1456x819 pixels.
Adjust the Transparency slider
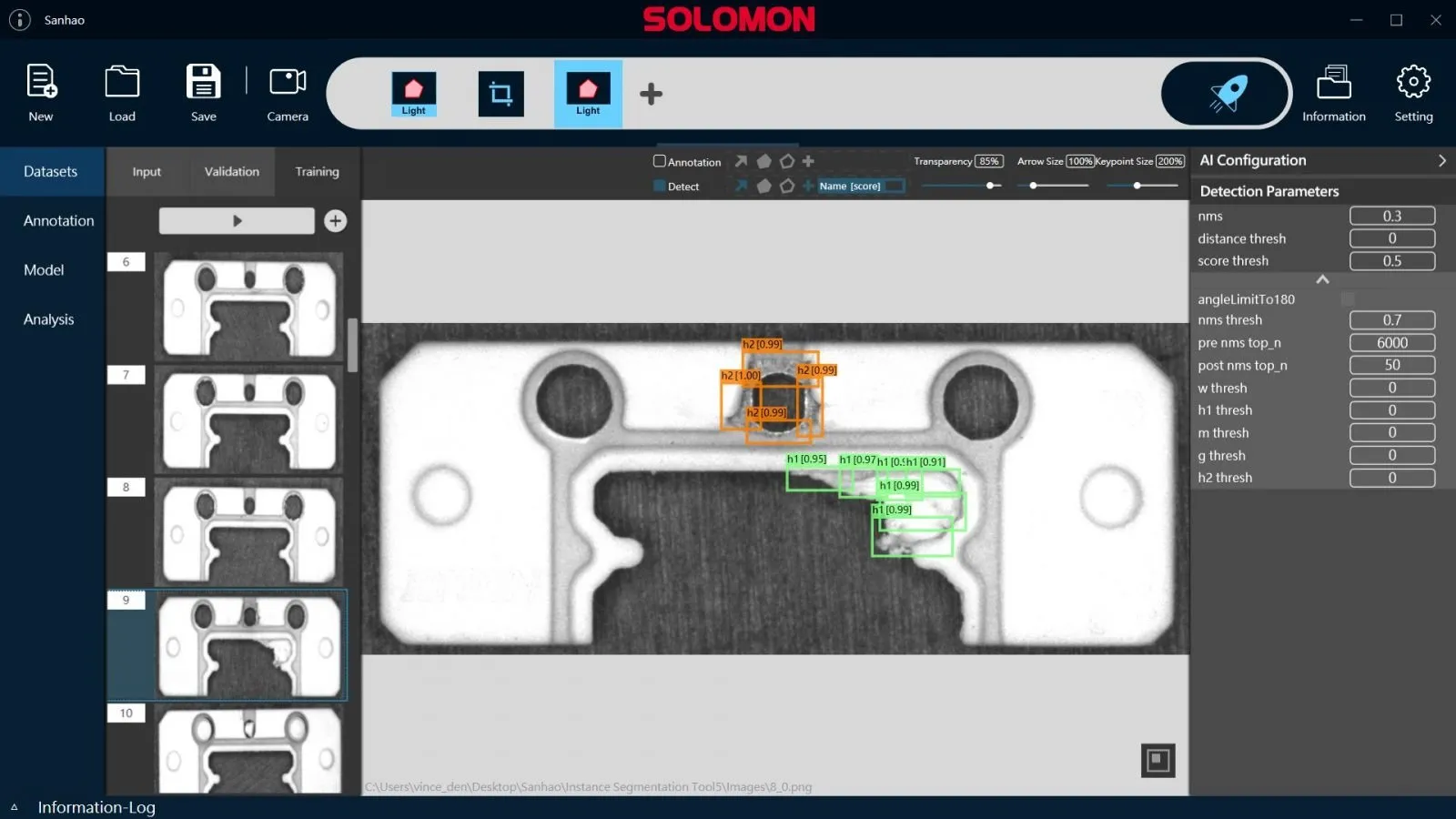click(961, 186)
